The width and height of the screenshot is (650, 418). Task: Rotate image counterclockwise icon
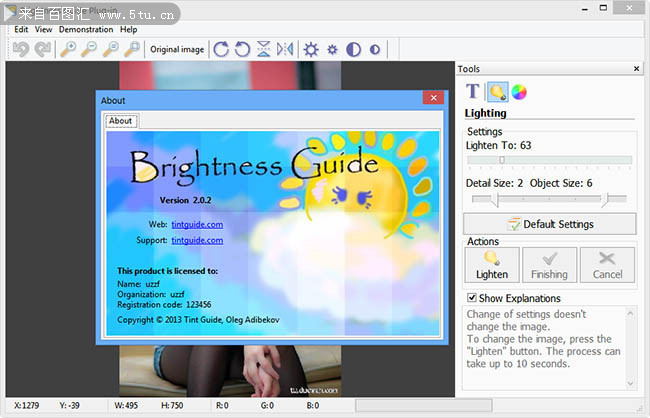[x=242, y=49]
